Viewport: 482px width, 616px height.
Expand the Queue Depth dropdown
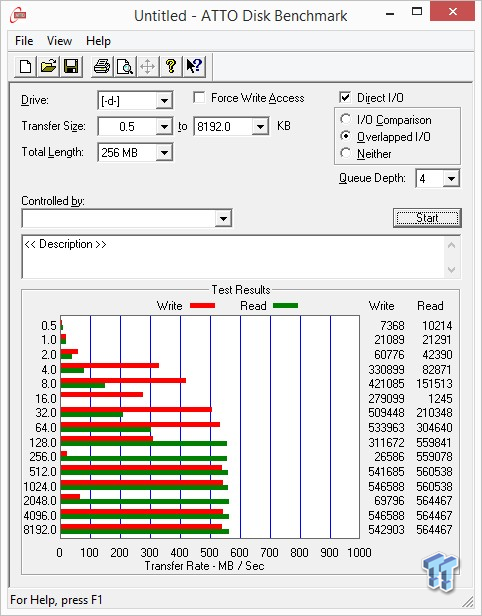(x=451, y=179)
